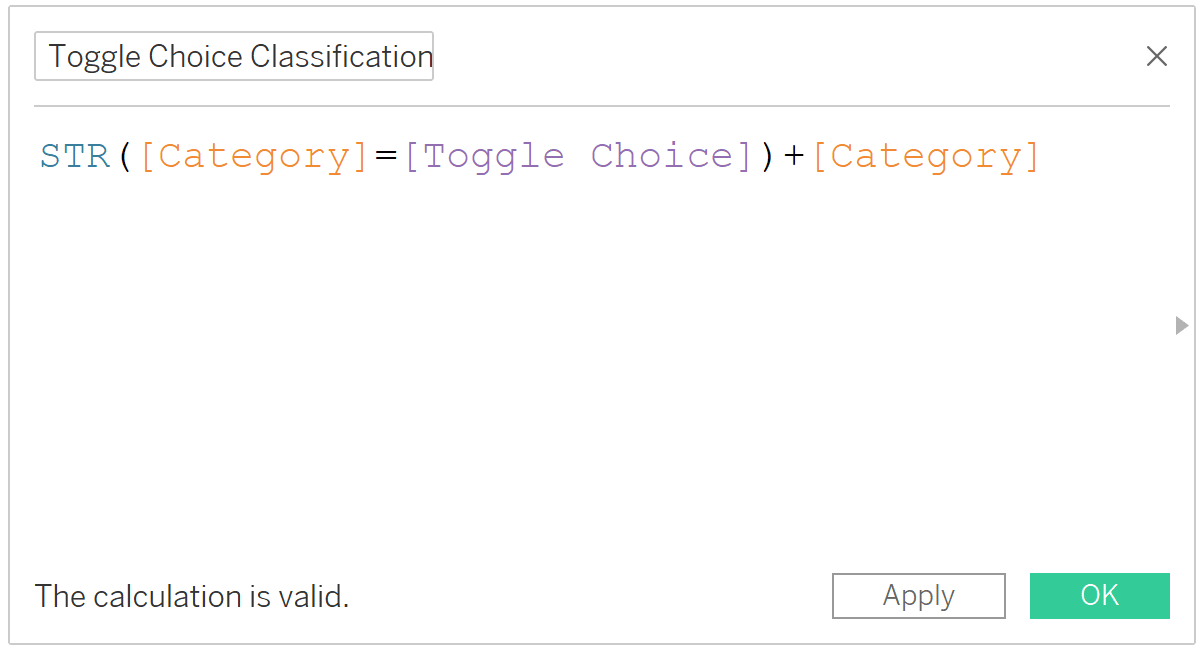This screenshot has width=1201, height=651.
Task: Select the STR function in formula
Action: point(75,156)
